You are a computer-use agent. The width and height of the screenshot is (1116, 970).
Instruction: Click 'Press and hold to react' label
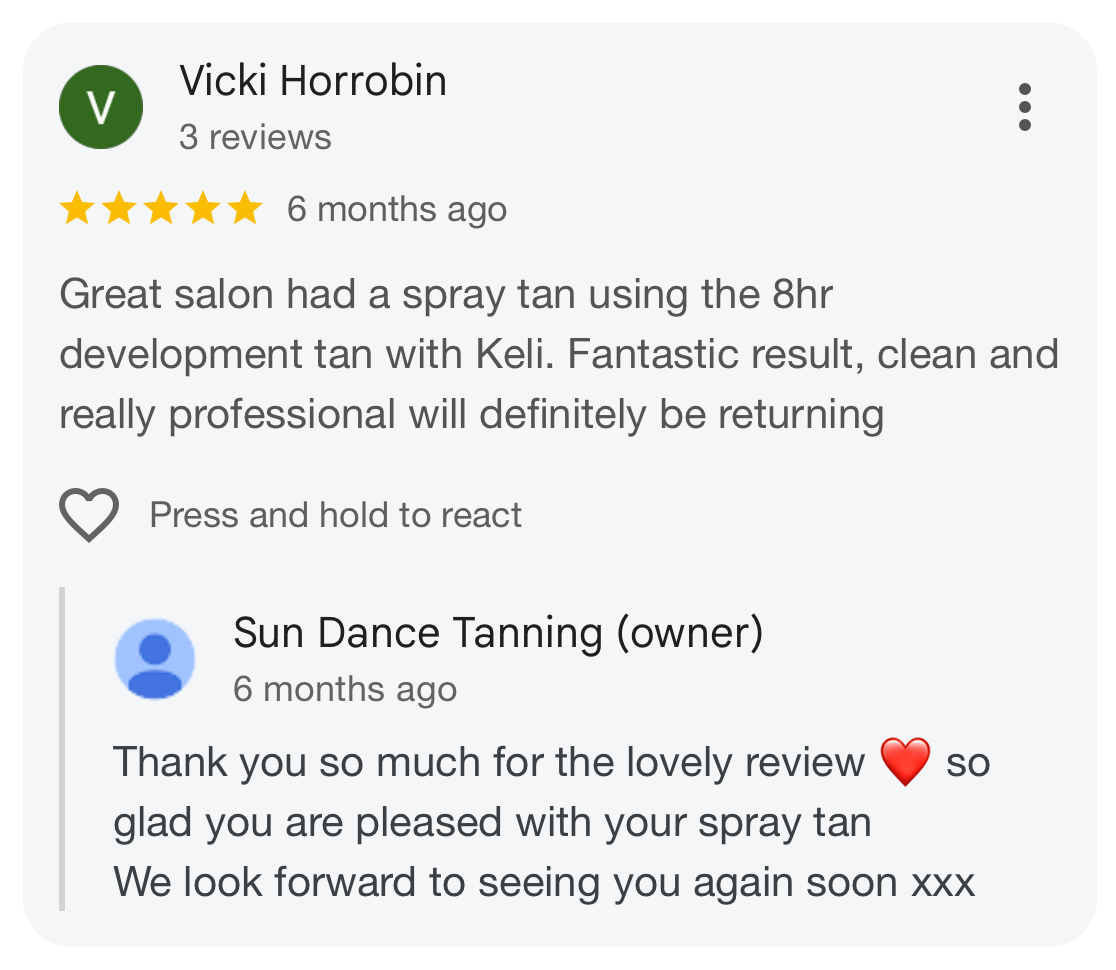coord(335,515)
